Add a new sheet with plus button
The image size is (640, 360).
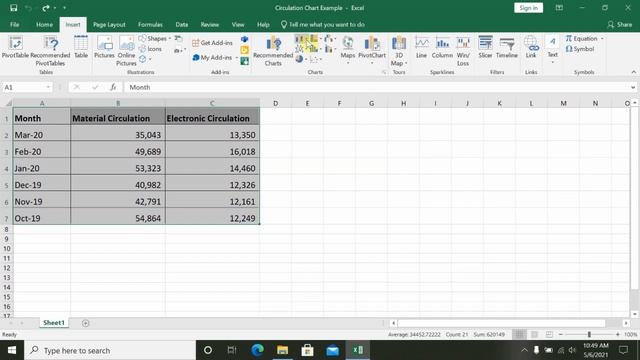click(85, 323)
